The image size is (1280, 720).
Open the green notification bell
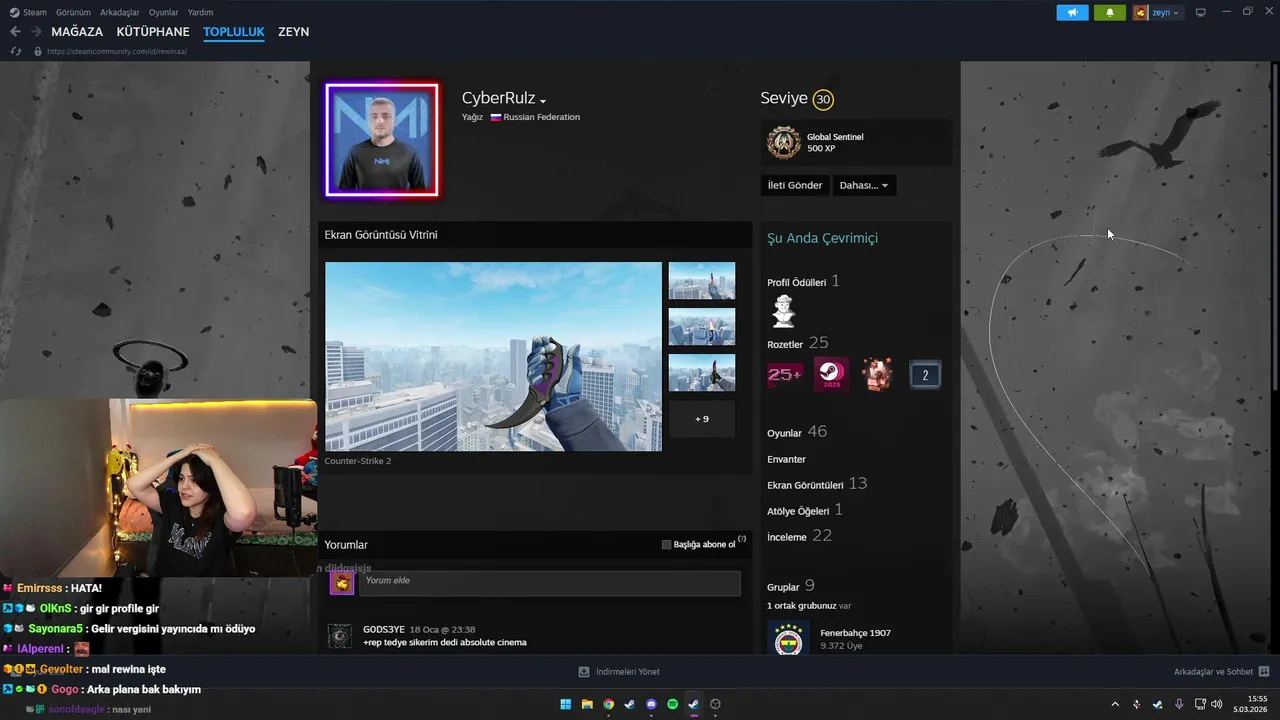click(1109, 12)
